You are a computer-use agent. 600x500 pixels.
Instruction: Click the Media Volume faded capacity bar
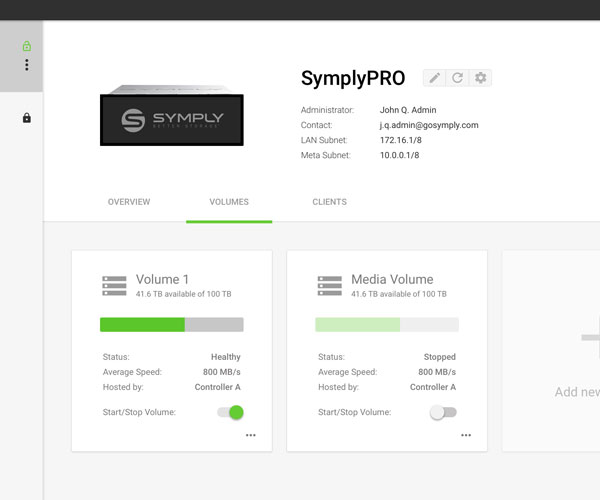click(387, 325)
